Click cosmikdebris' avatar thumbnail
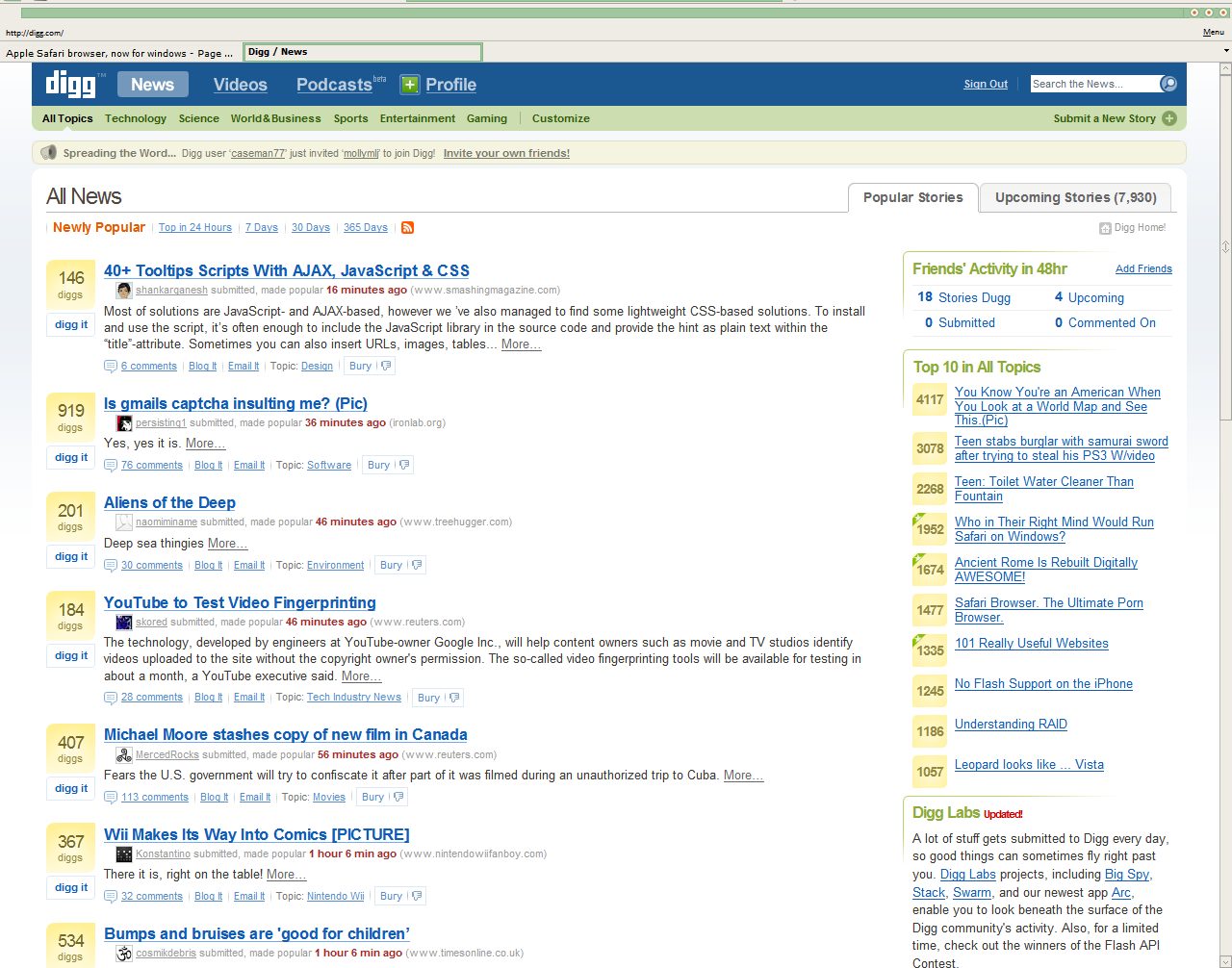This screenshot has height=968, width=1232. (x=124, y=954)
